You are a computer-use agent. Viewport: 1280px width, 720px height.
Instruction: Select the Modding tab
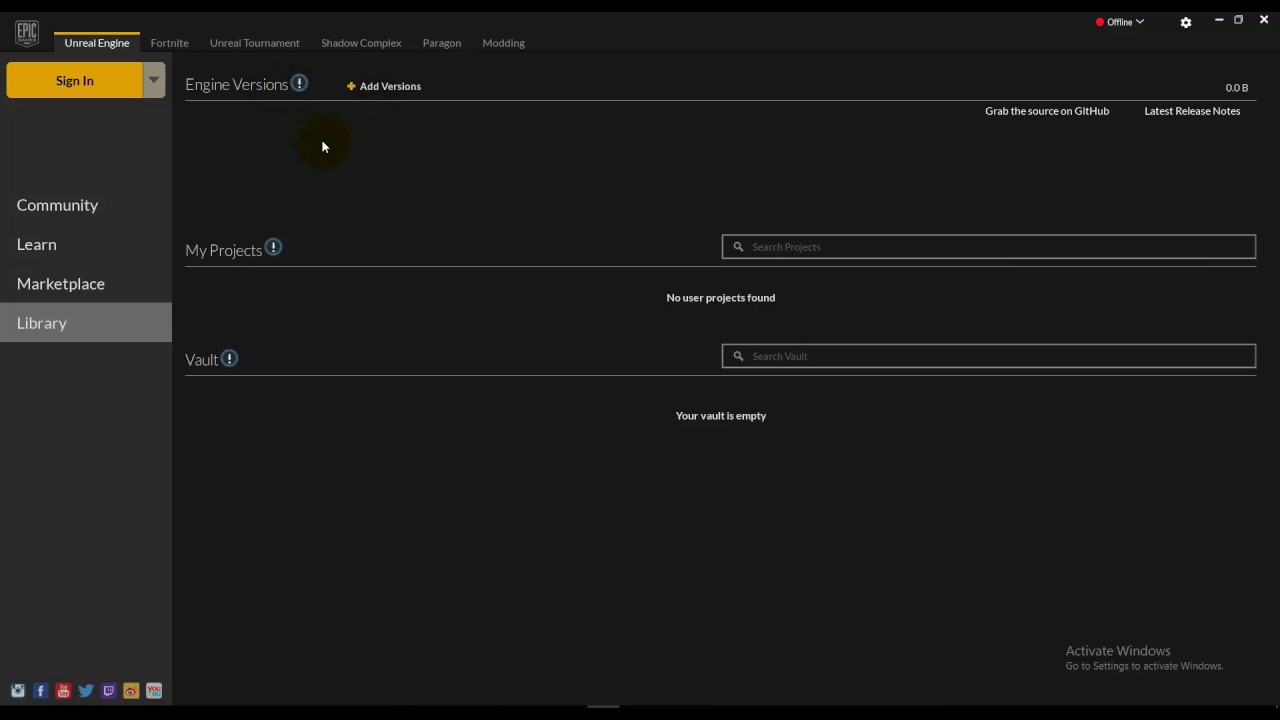(x=503, y=43)
